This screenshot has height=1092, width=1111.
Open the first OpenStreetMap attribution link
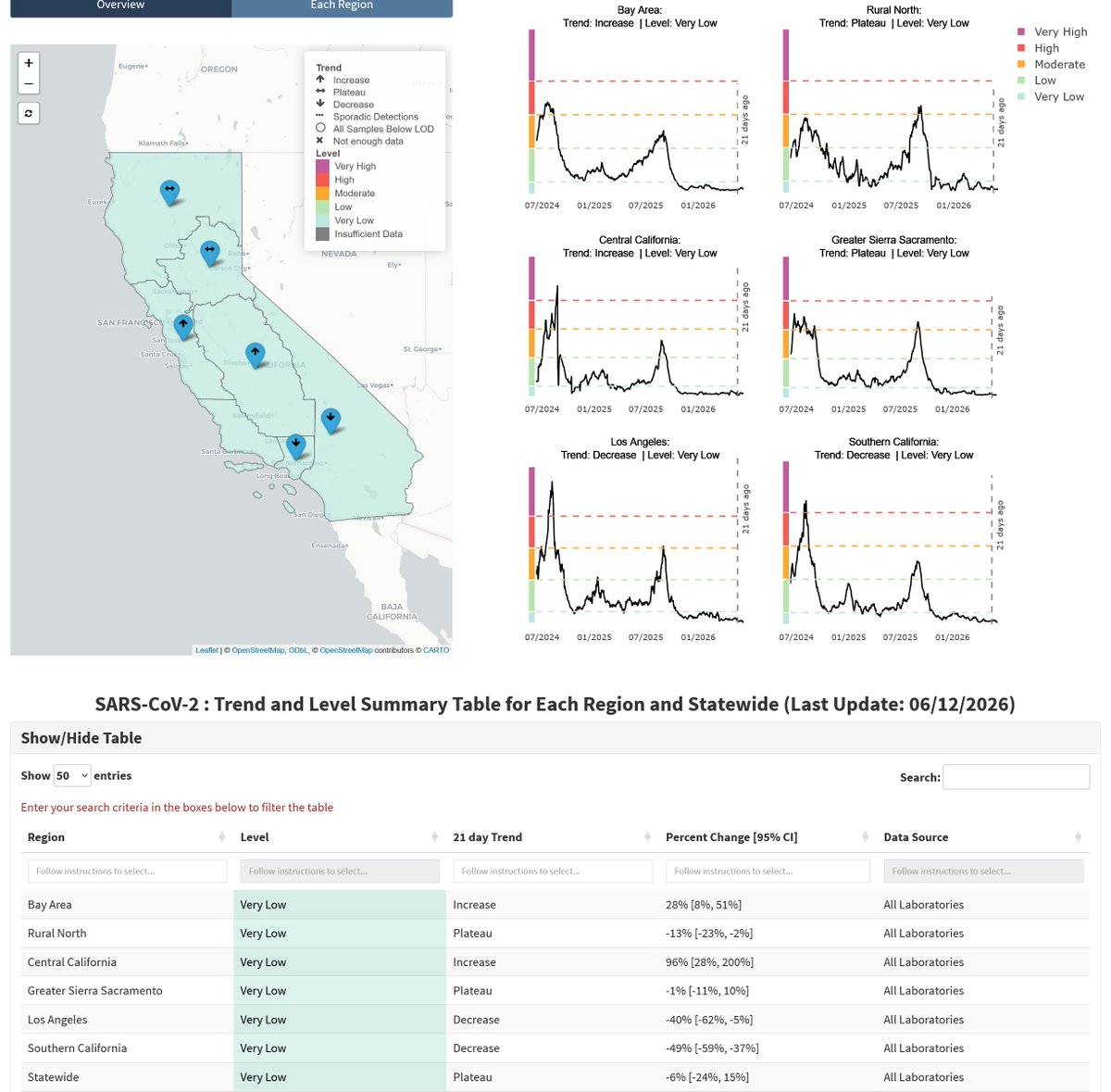point(257,650)
